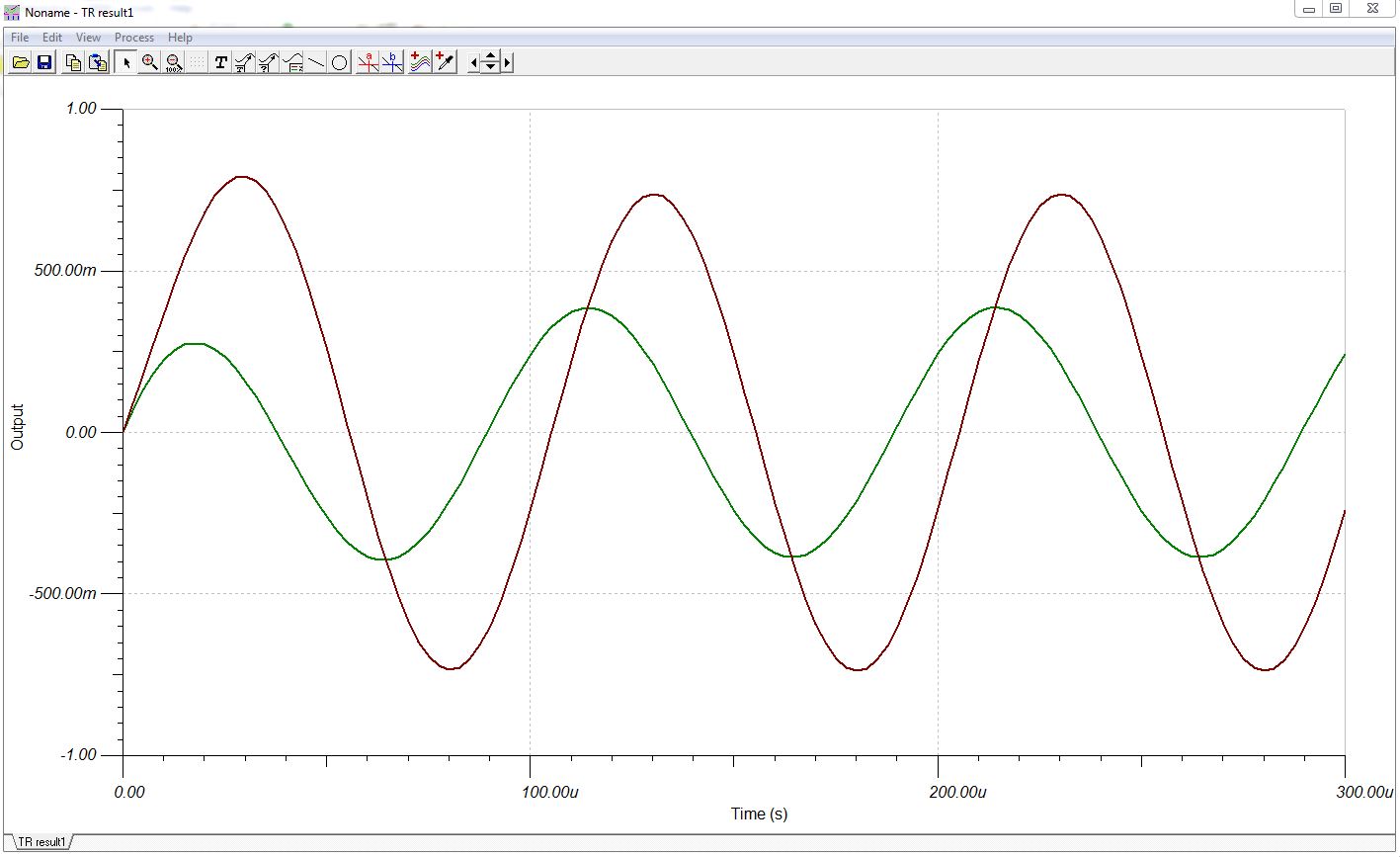The width and height of the screenshot is (1400, 857).
Task: Click the zoom out 100% magnifier
Action: coord(174,62)
